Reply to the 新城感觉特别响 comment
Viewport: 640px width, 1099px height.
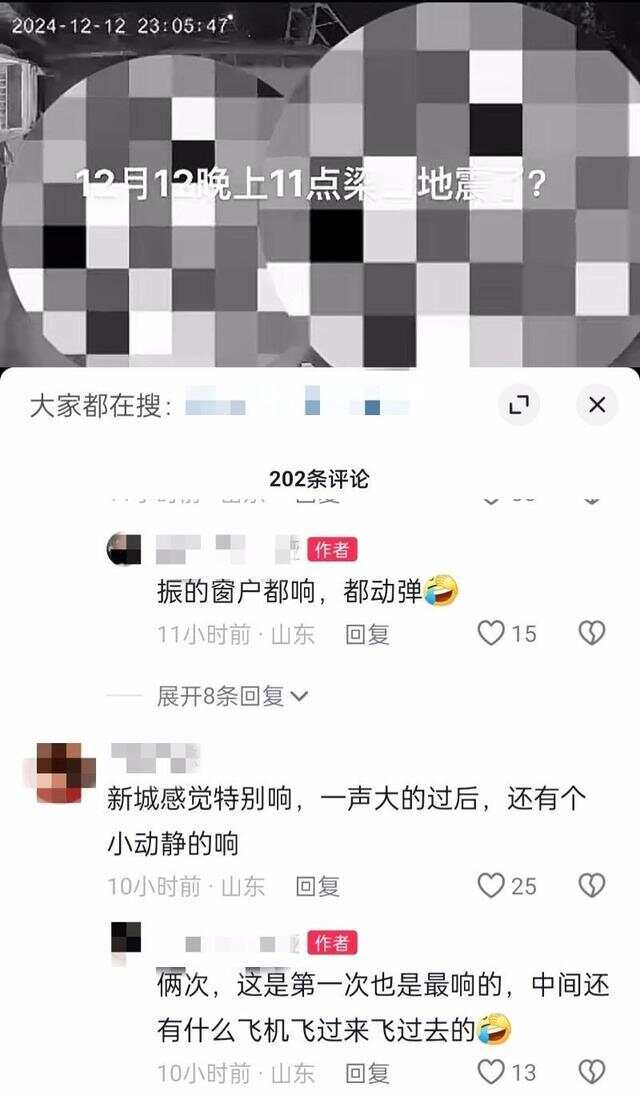[318, 887]
